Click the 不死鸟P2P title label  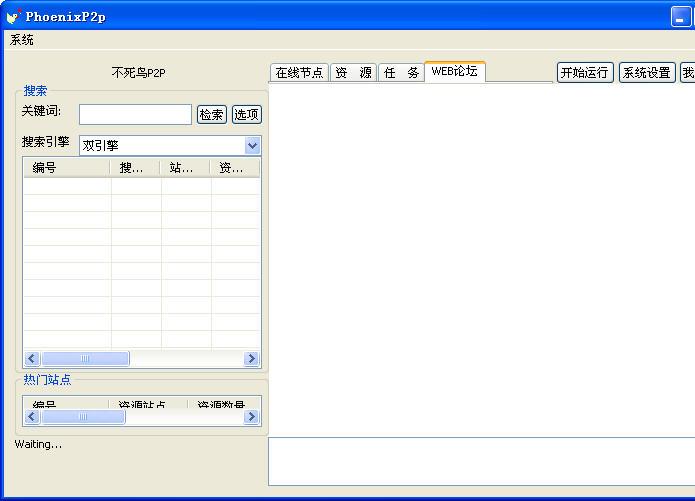(x=138, y=72)
